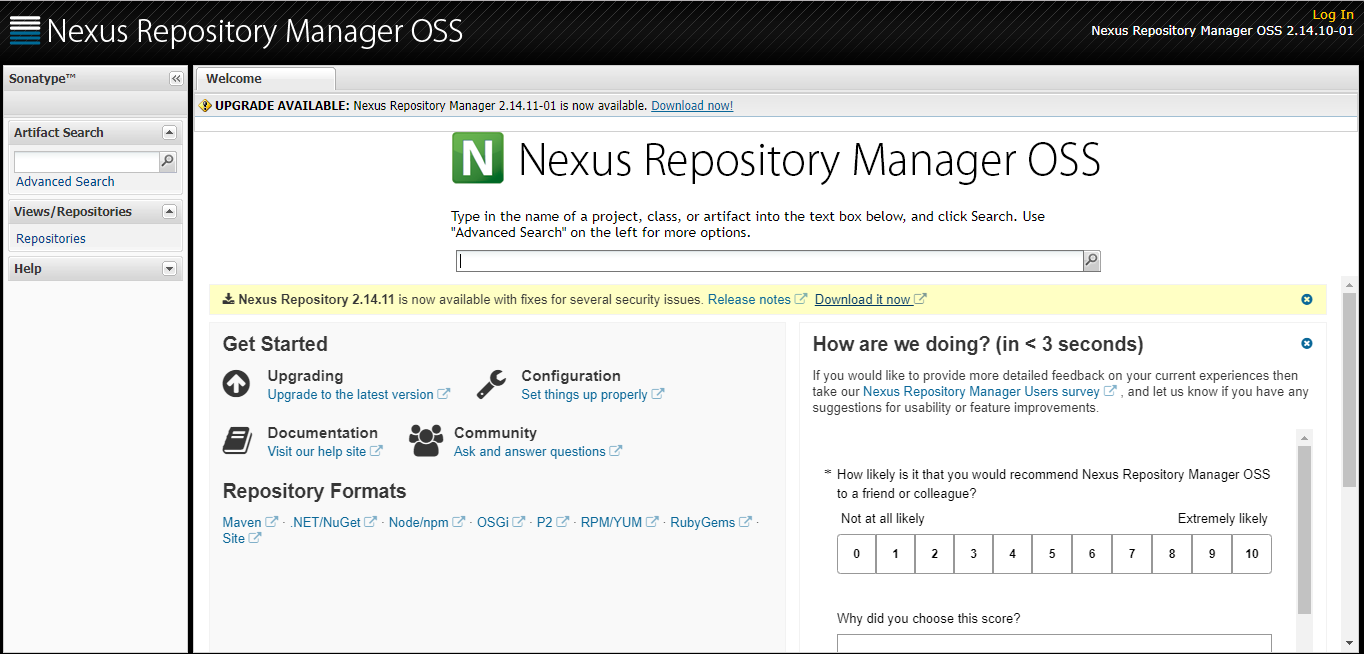Select score 9 in the survey
1364x654 pixels.
(1212, 554)
